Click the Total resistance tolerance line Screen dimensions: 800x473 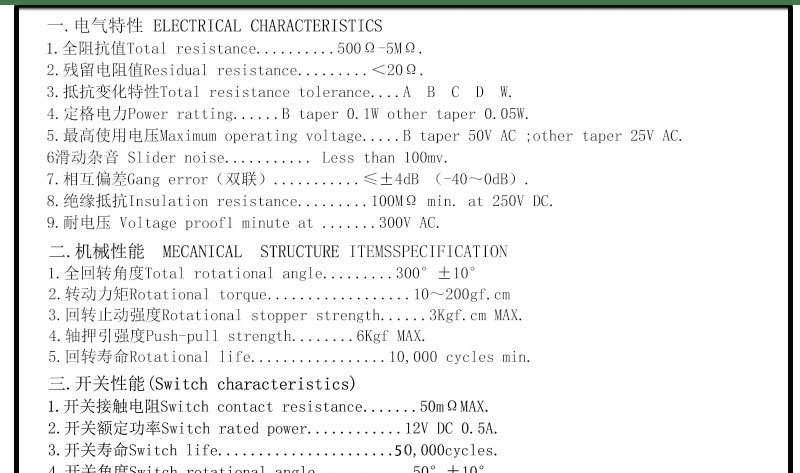[280, 92]
